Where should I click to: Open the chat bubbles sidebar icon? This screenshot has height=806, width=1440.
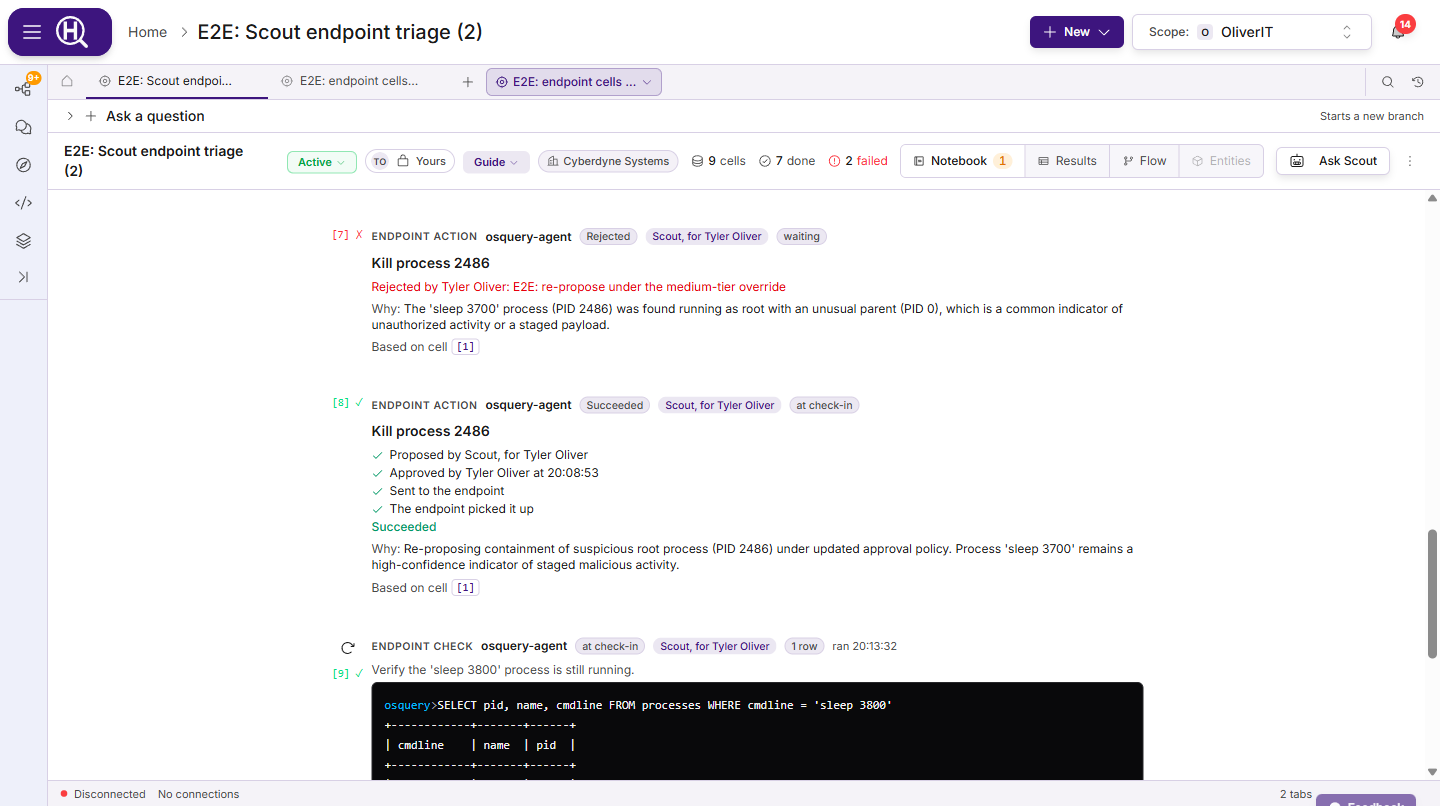pyautogui.click(x=23, y=127)
